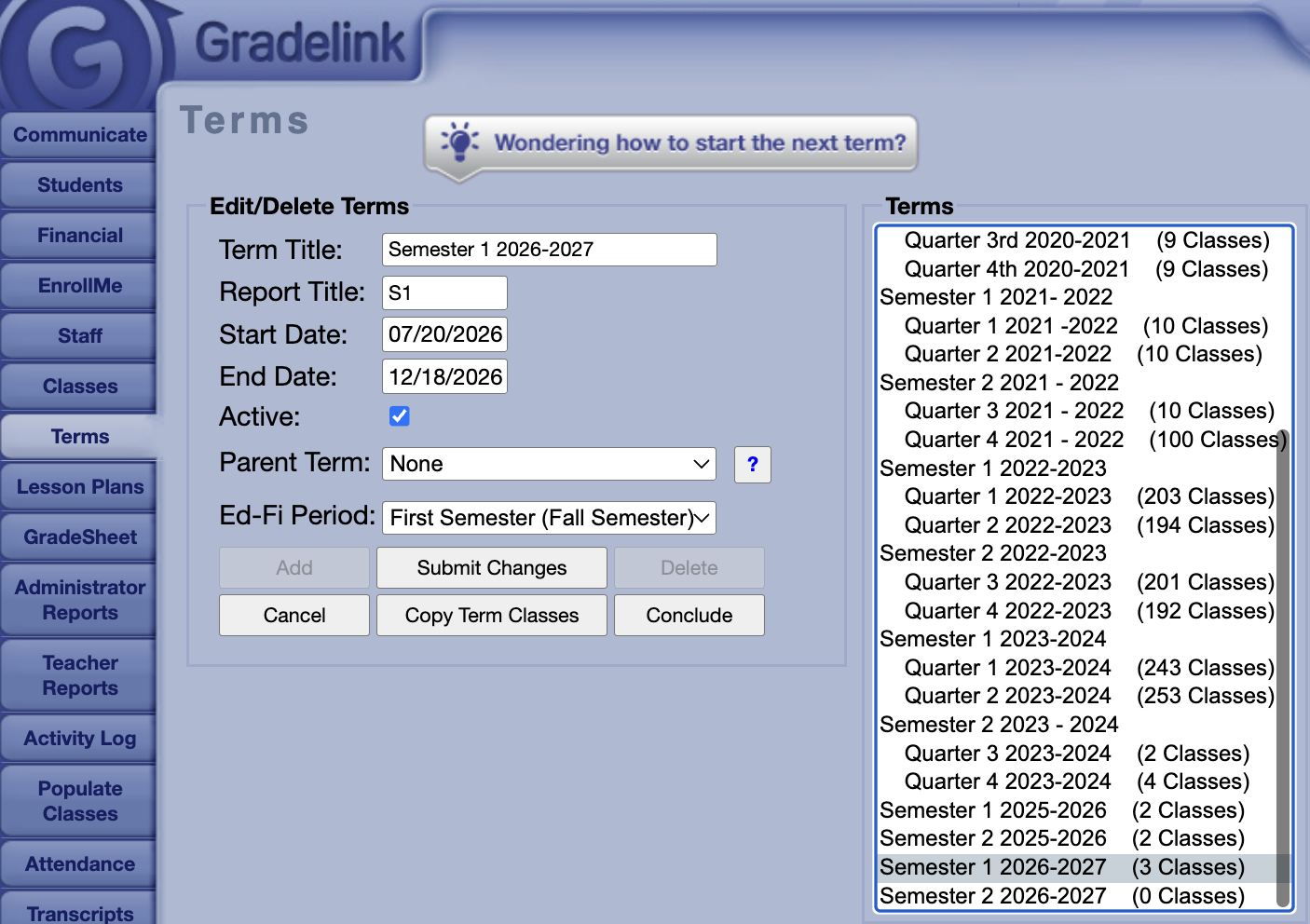The width and height of the screenshot is (1310, 924).
Task: Click the Terms list scrollbar thumb
Action: coord(1282,668)
